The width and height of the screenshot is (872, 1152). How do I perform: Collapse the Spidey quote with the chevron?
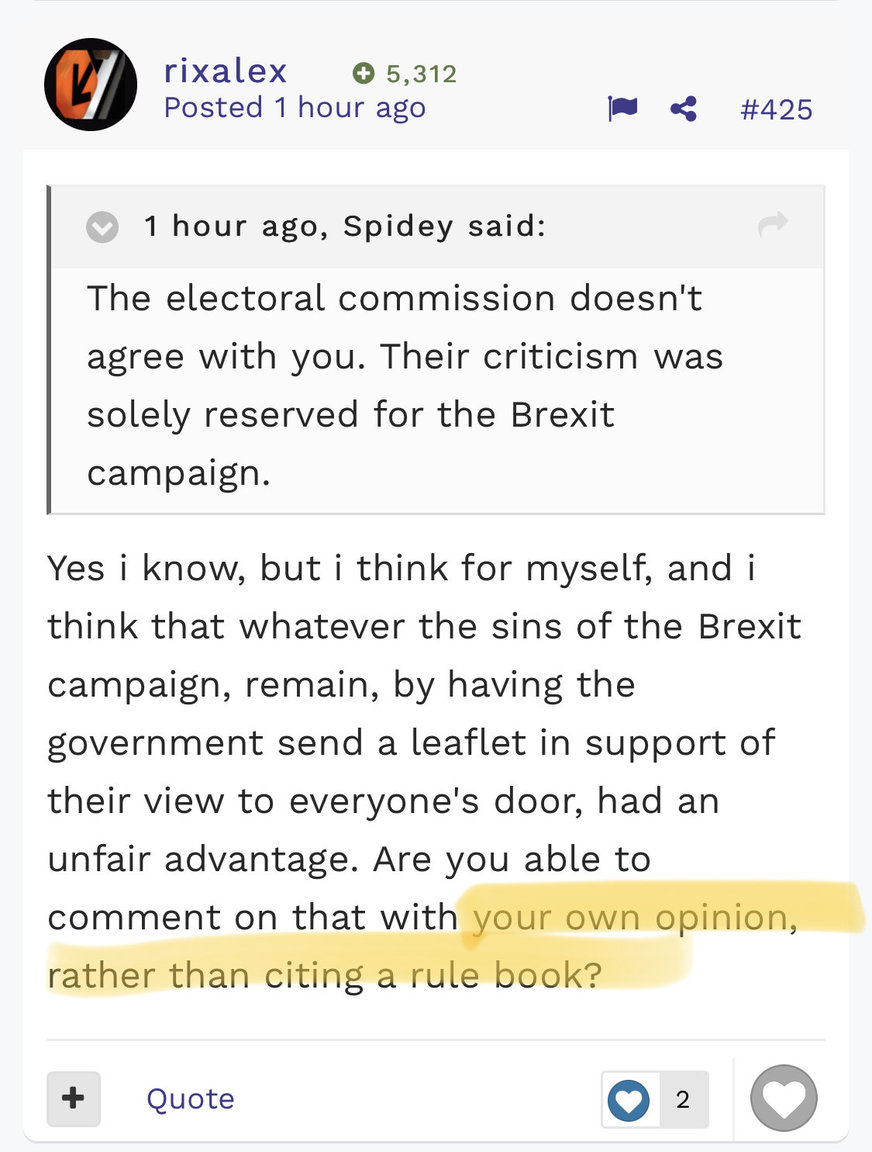(102, 227)
